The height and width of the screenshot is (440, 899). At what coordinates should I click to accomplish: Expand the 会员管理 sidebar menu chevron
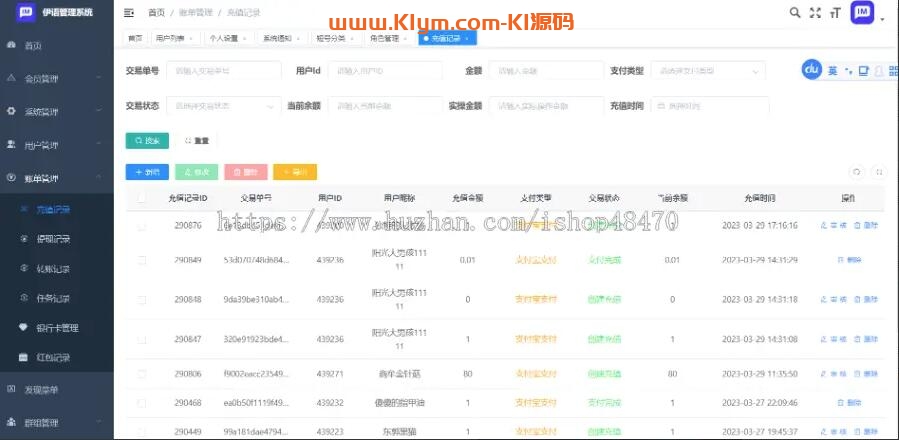[99, 78]
